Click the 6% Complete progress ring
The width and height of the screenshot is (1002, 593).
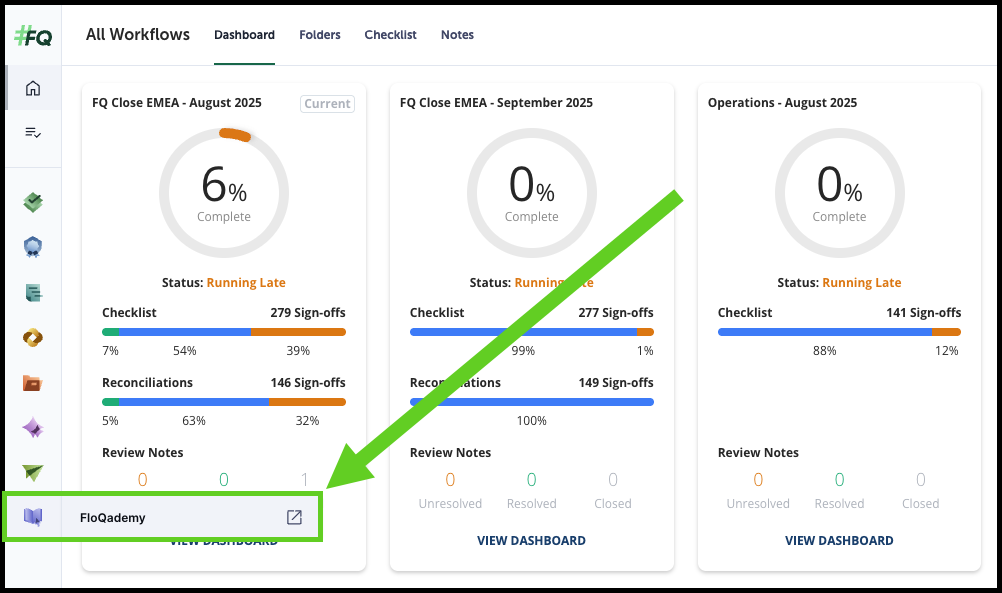[224, 190]
